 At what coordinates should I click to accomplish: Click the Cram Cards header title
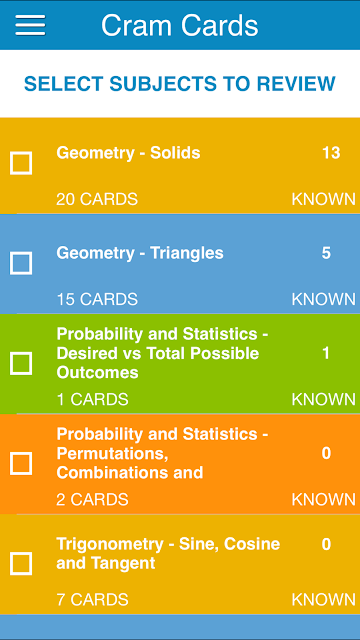pyautogui.click(x=180, y=25)
